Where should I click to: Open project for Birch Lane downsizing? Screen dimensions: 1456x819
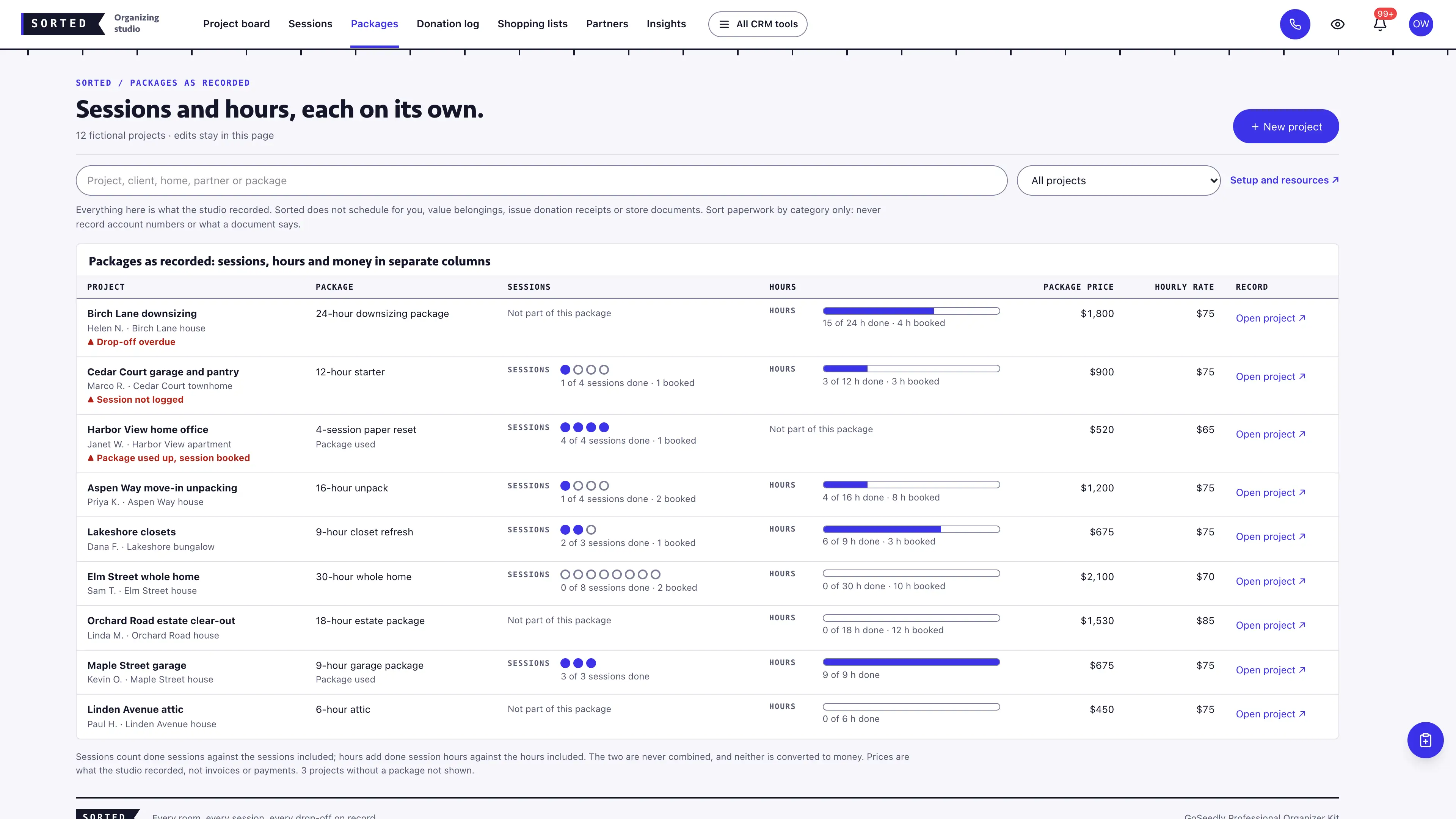tap(1270, 318)
